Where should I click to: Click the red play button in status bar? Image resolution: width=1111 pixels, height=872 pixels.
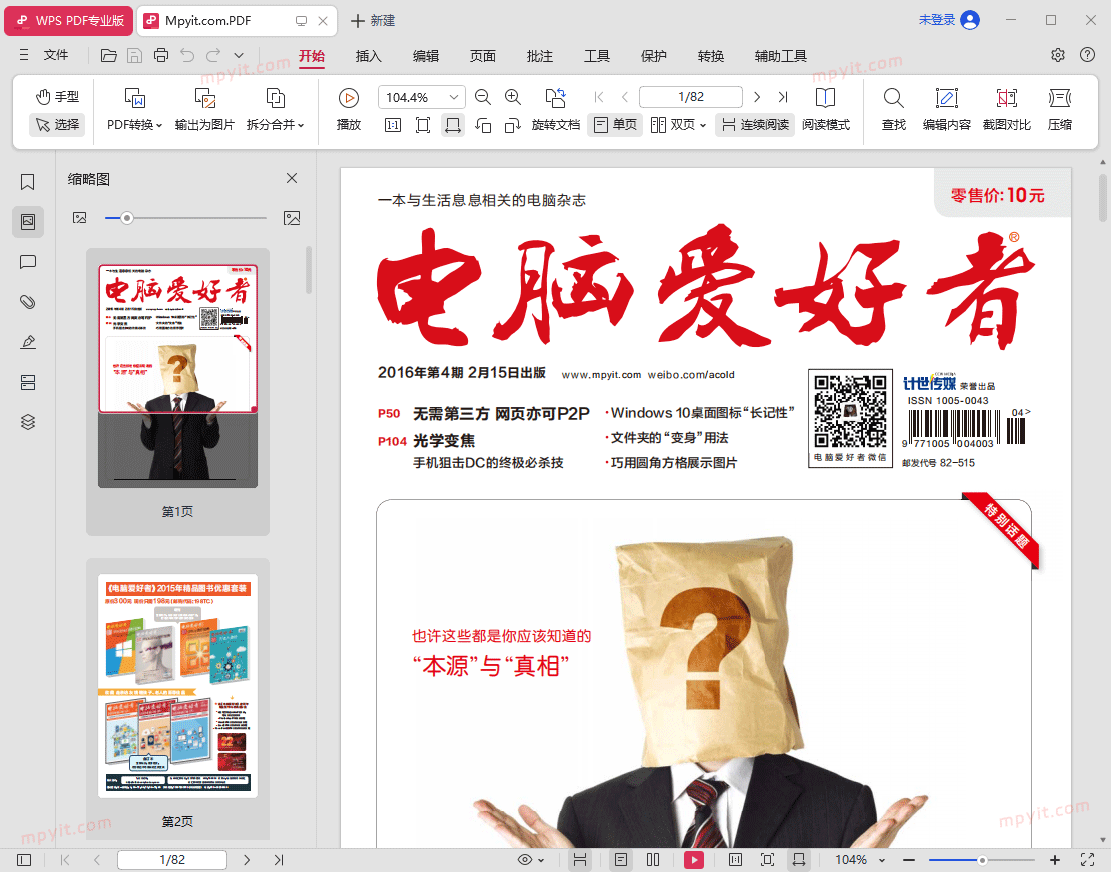(x=694, y=859)
